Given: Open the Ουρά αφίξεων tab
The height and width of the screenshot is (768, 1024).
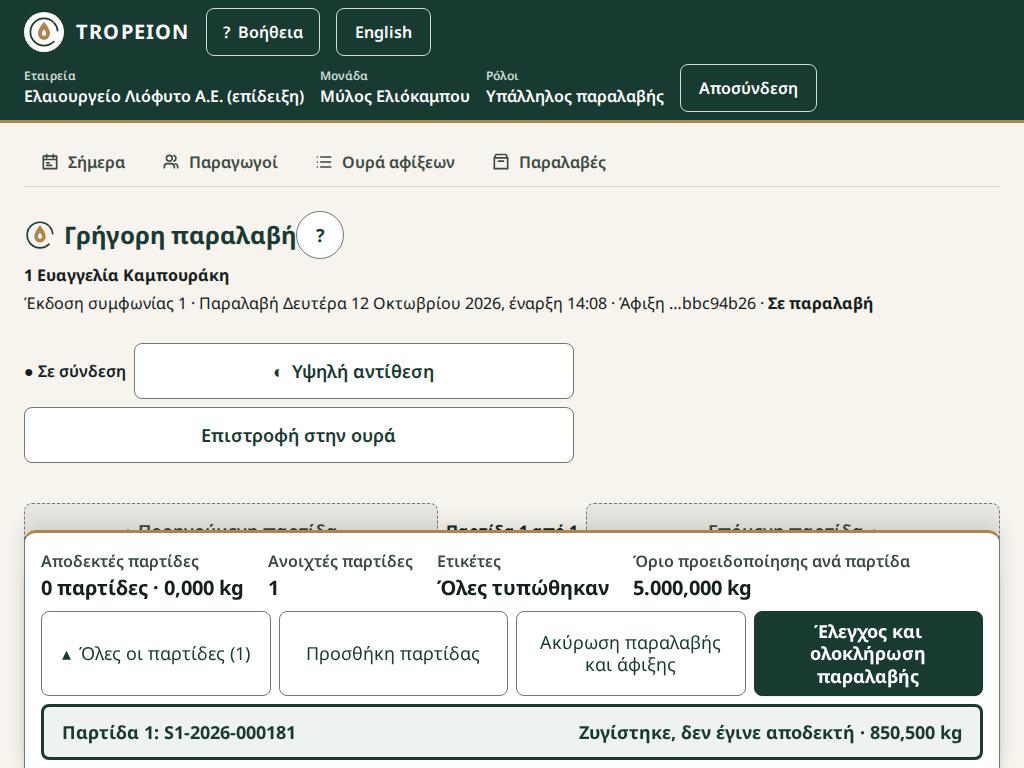Looking at the screenshot, I should (385, 162).
